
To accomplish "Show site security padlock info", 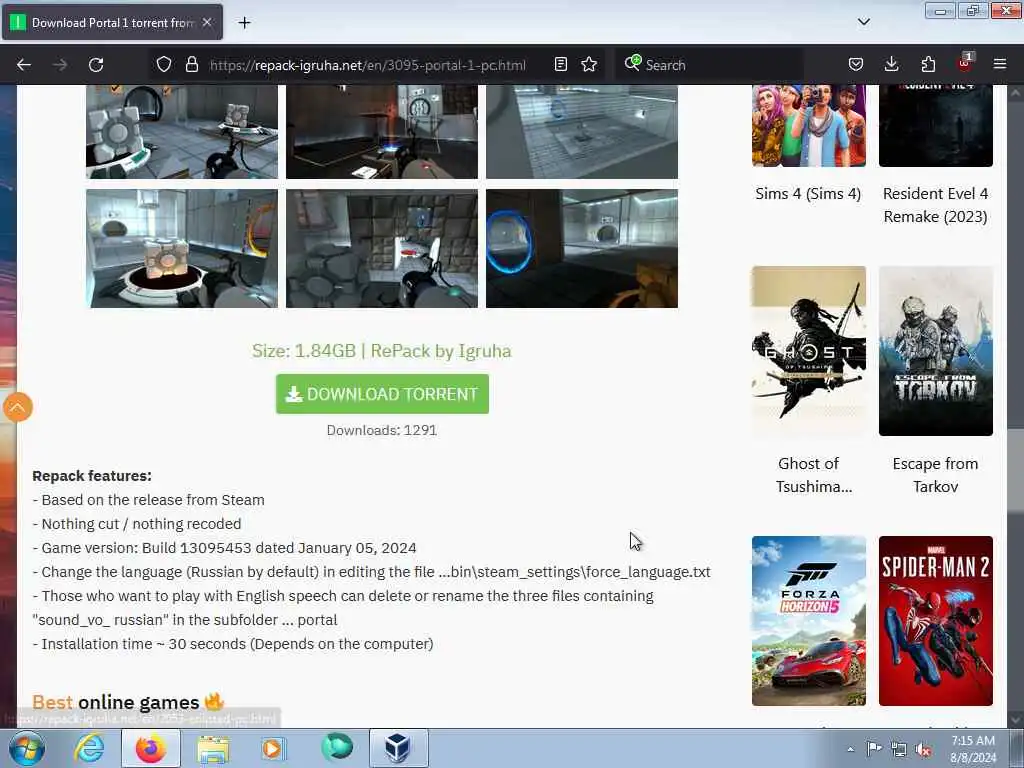I will point(191,65).
